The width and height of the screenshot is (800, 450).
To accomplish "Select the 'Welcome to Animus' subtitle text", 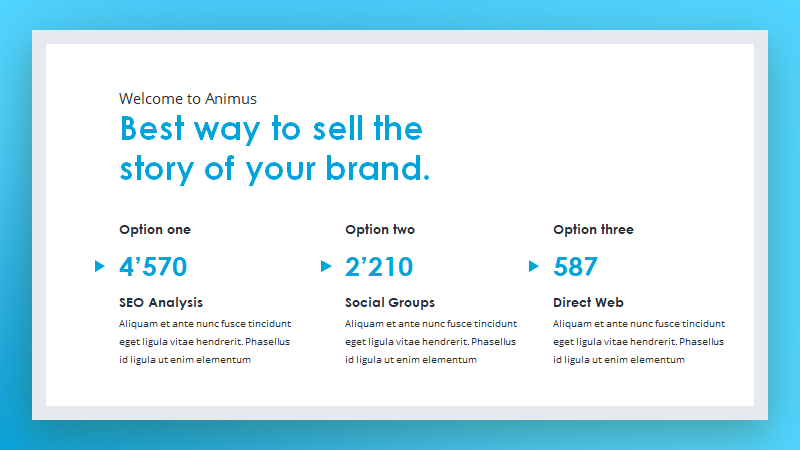I will pyautogui.click(x=188, y=98).
